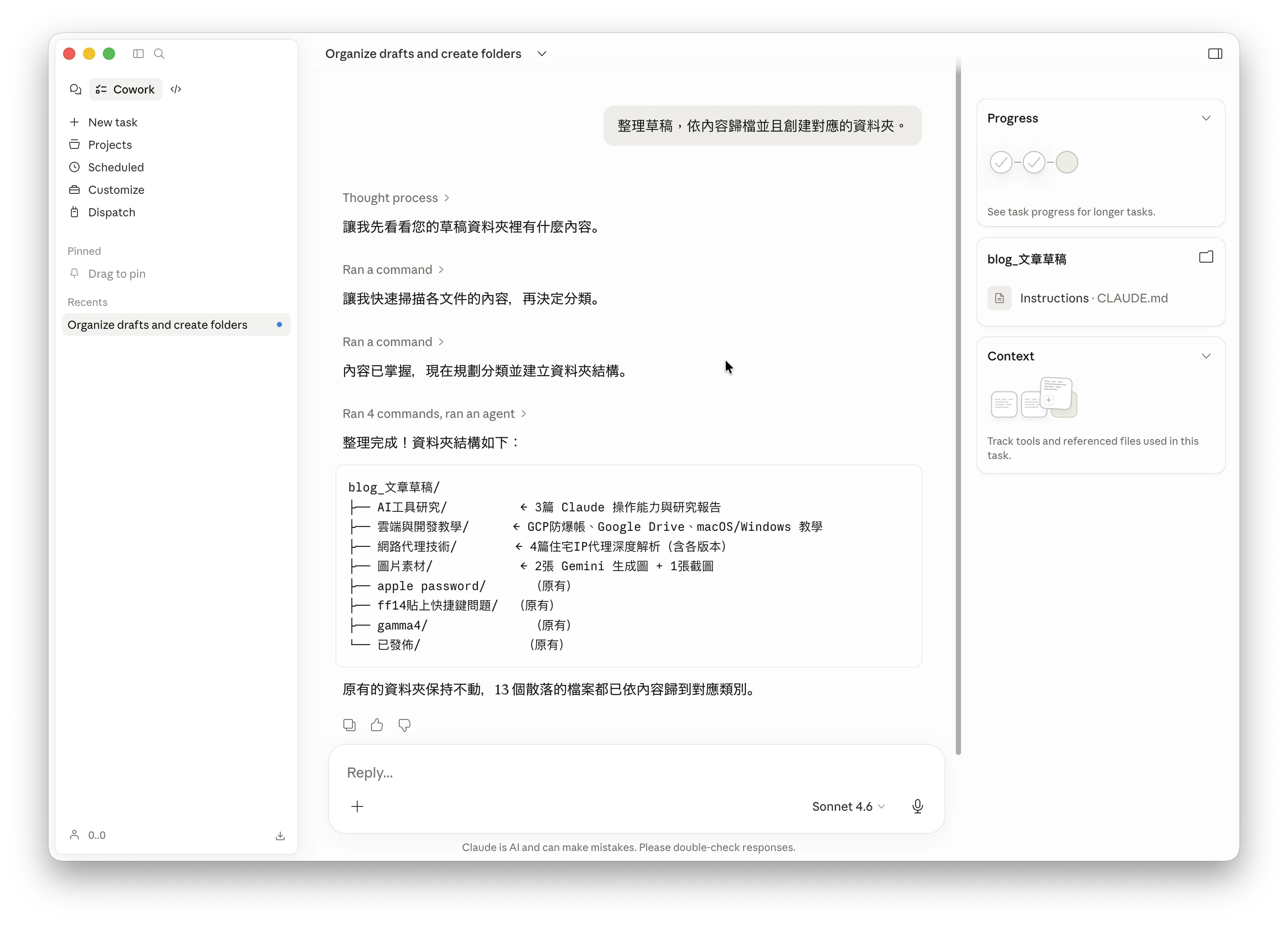Click the blog_文章草稿 panel title
Image resolution: width=1288 pixels, height=925 pixels.
click(x=1026, y=259)
